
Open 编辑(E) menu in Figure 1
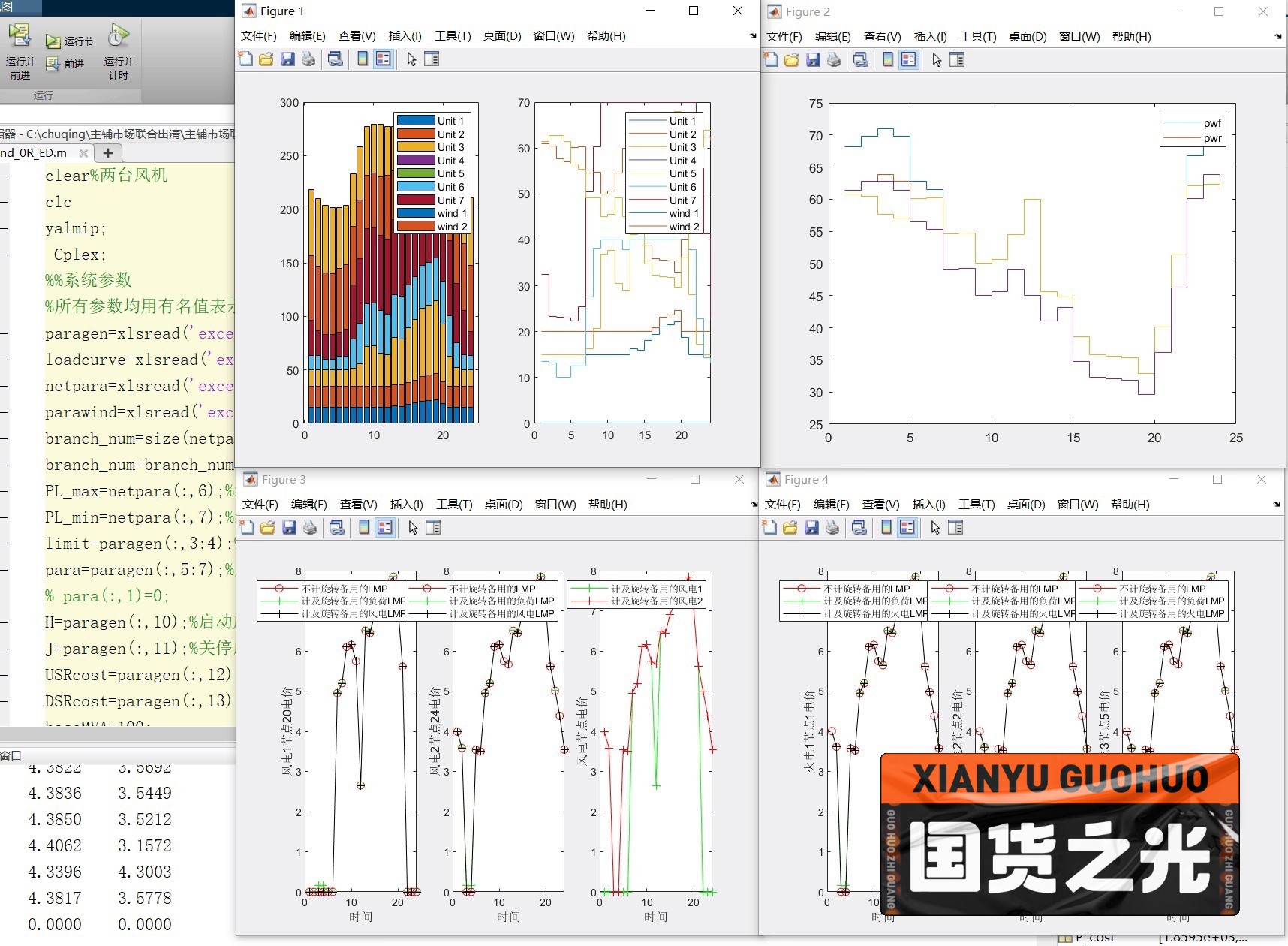click(x=308, y=35)
